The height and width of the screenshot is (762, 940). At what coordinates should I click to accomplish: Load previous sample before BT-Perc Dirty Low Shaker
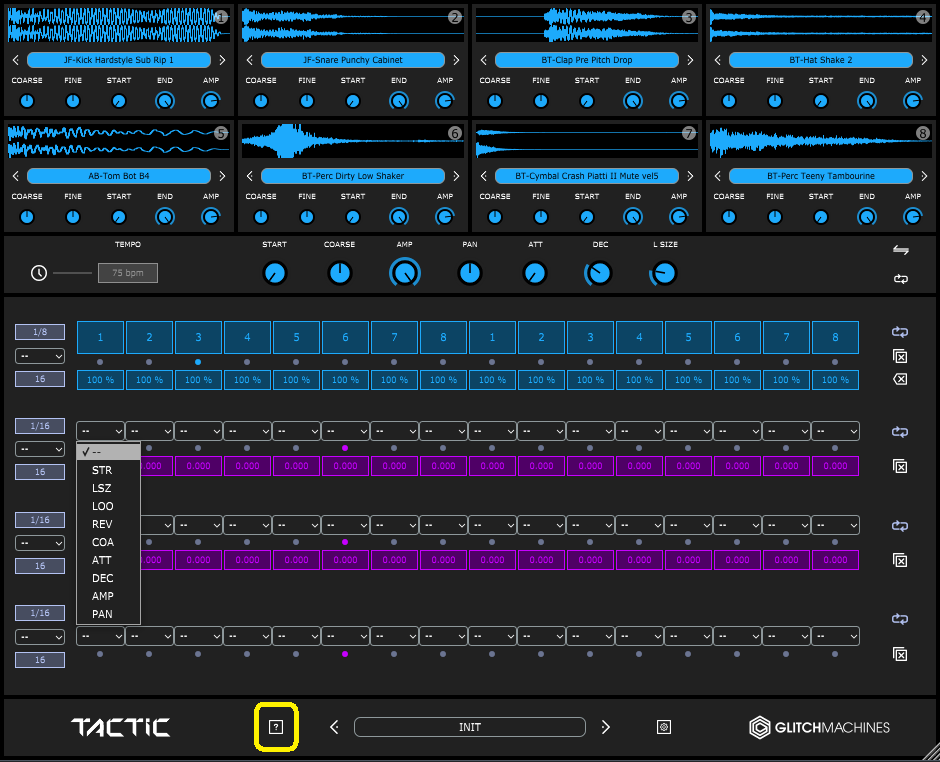pyautogui.click(x=250, y=176)
